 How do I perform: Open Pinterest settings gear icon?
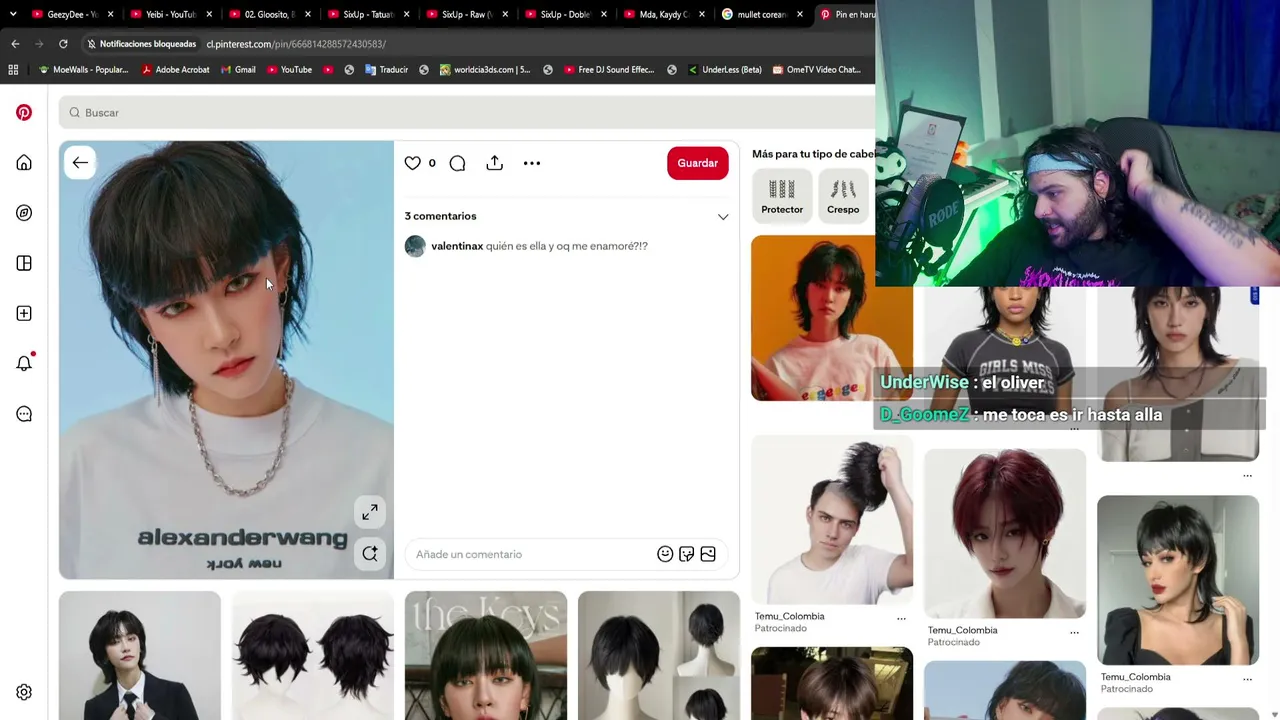pos(24,692)
